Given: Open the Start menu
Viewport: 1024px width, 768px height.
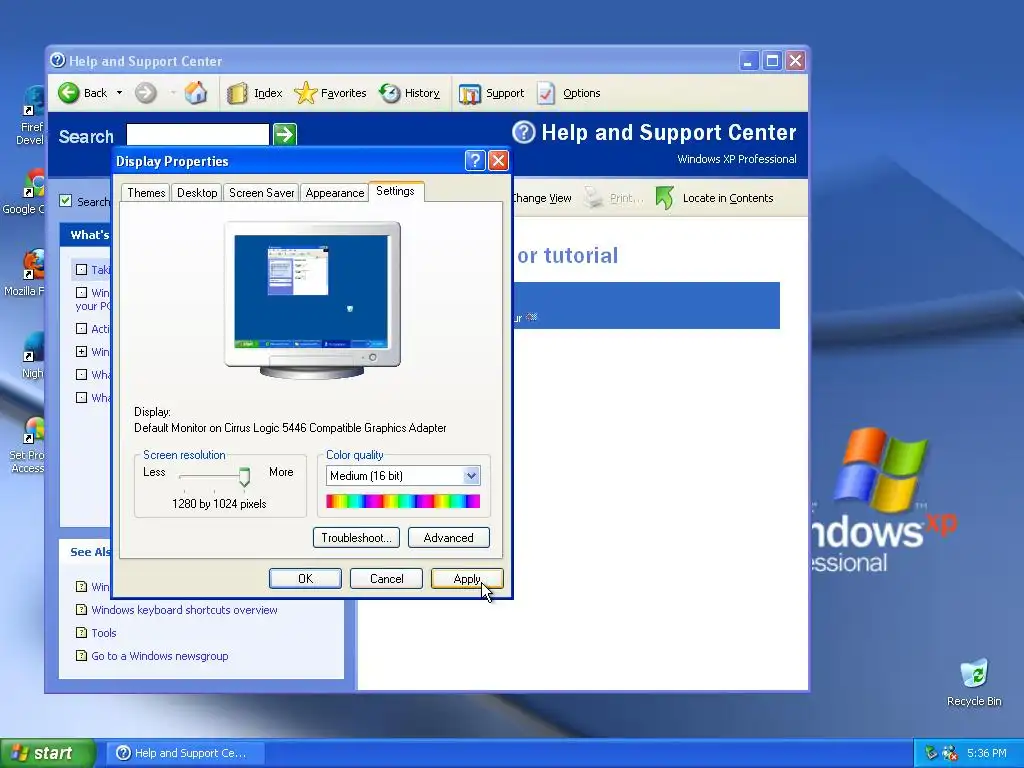Looking at the screenshot, I should (48, 753).
